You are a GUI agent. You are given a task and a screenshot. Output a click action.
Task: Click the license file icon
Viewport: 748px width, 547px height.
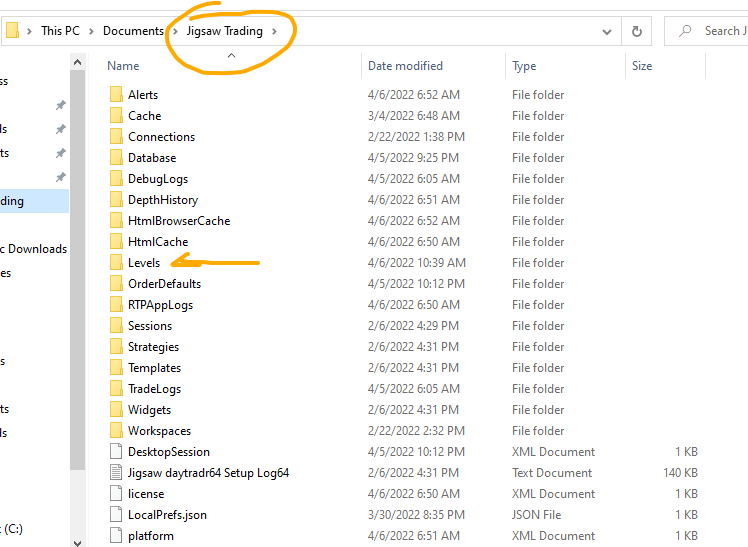116,493
